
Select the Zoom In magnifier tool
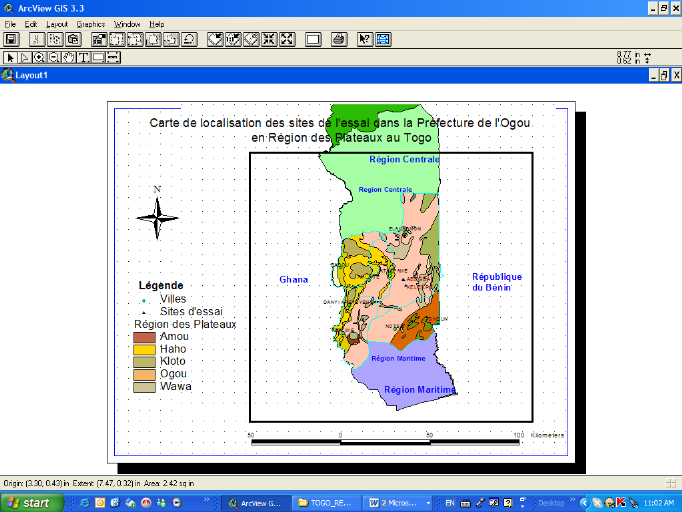tap(40, 57)
